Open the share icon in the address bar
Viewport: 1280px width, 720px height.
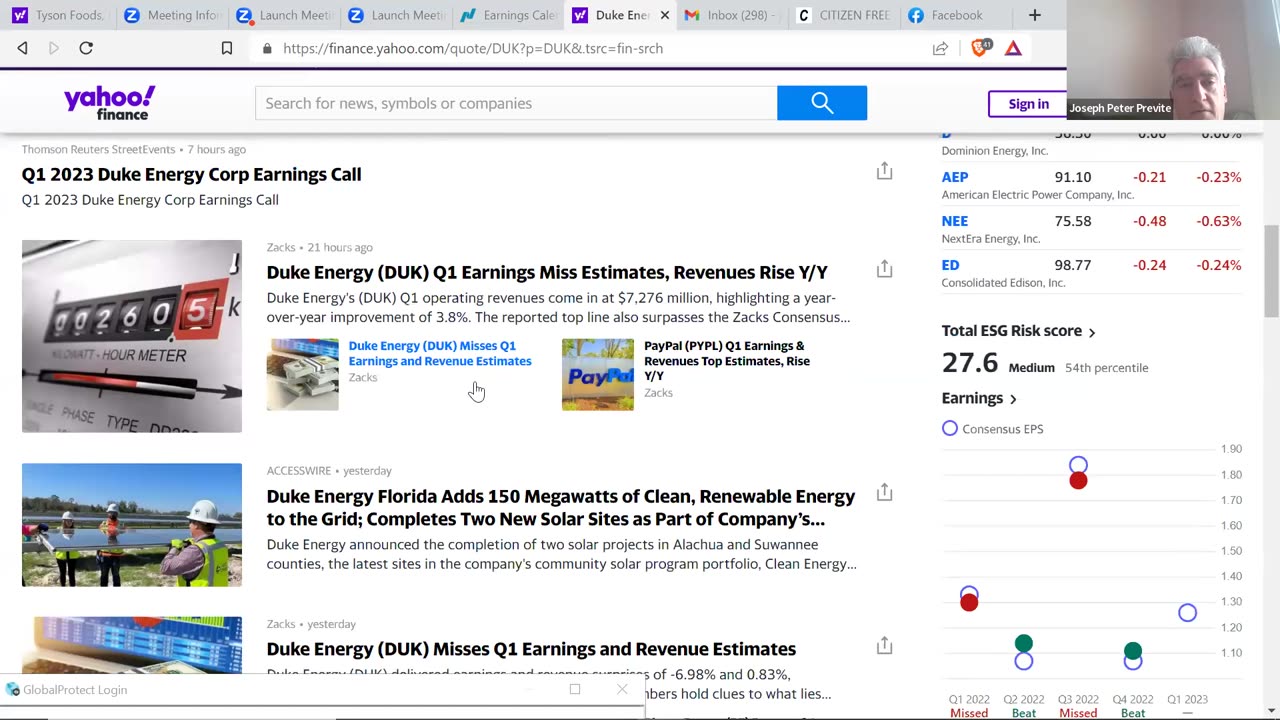coord(940,48)
